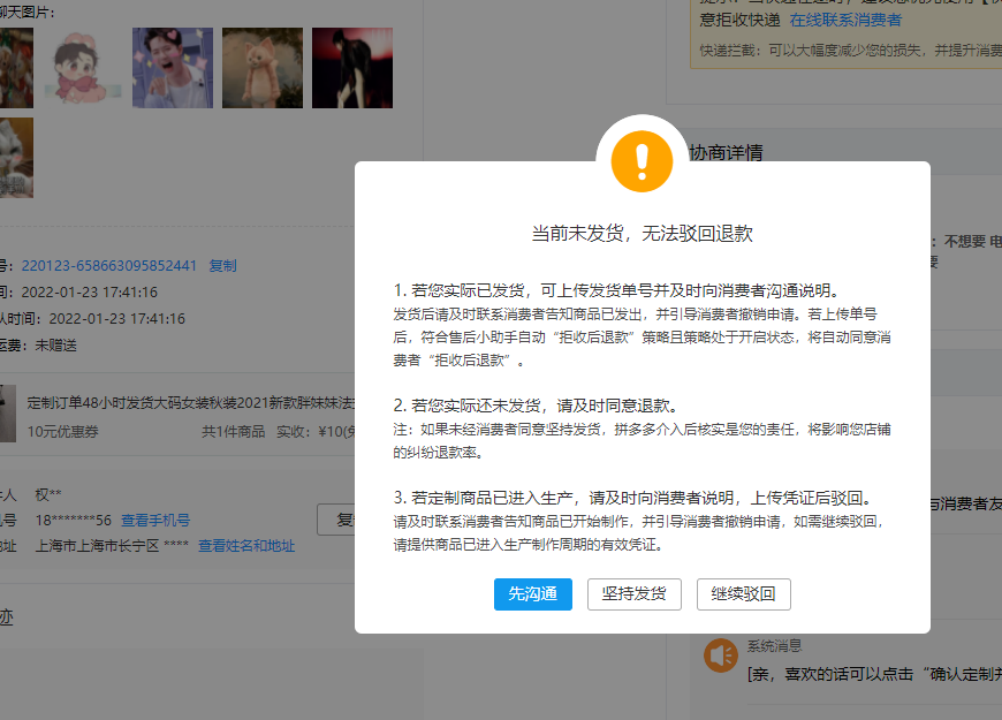Reveal buyer phone via 查看手机号
This screenshot has width=1002, height=720.
tap(155, 520)
